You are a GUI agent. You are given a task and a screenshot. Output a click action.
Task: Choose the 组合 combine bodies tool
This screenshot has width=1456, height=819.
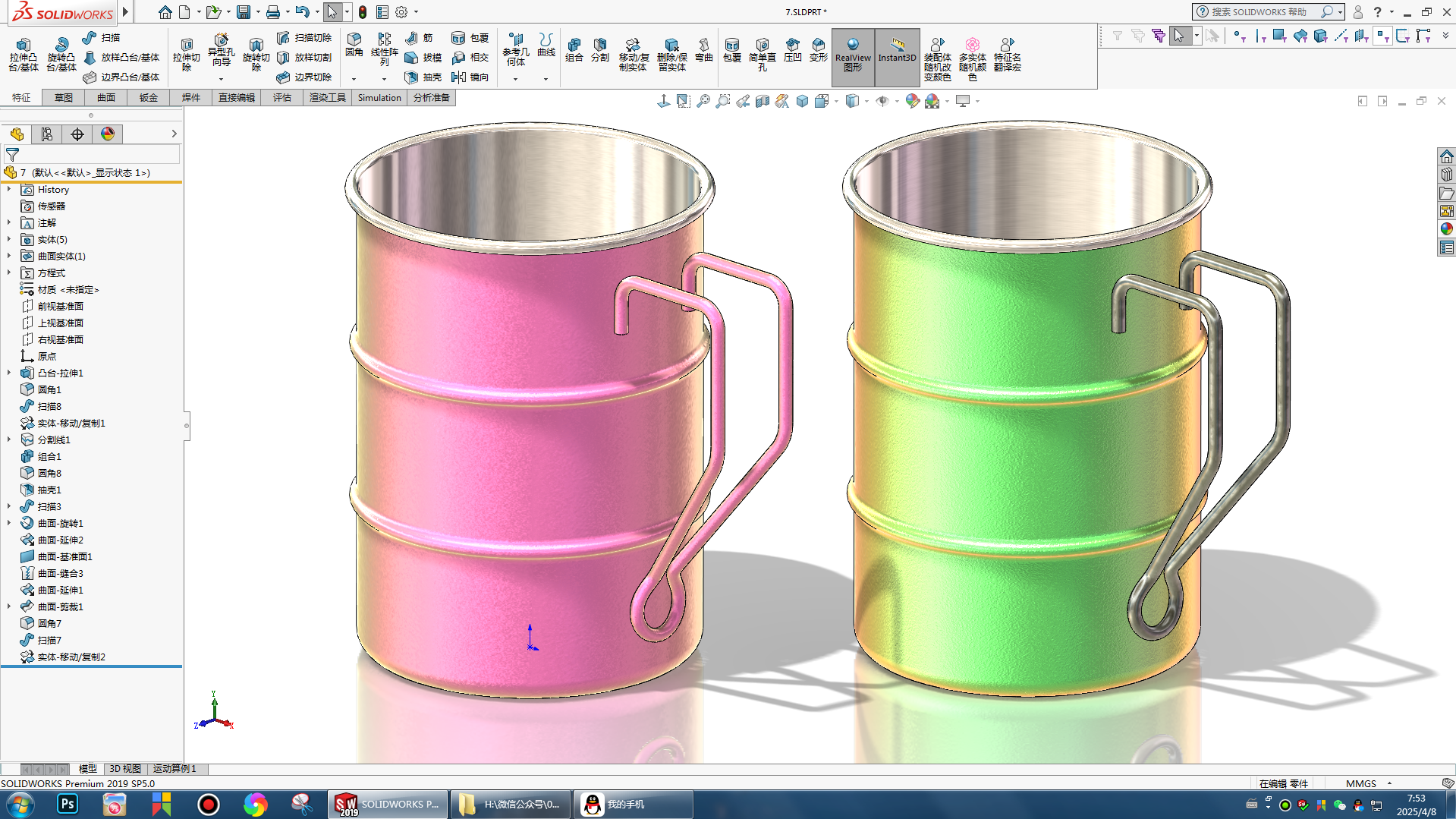[x=574, y=49]
